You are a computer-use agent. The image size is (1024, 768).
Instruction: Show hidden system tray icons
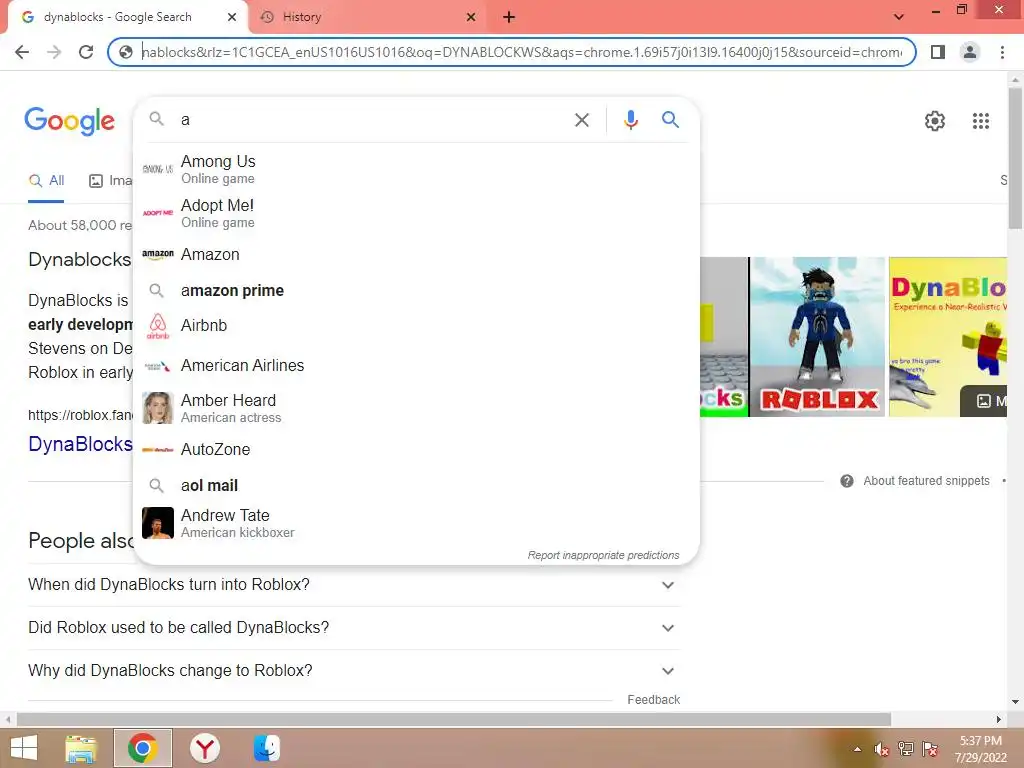(857, 749)
